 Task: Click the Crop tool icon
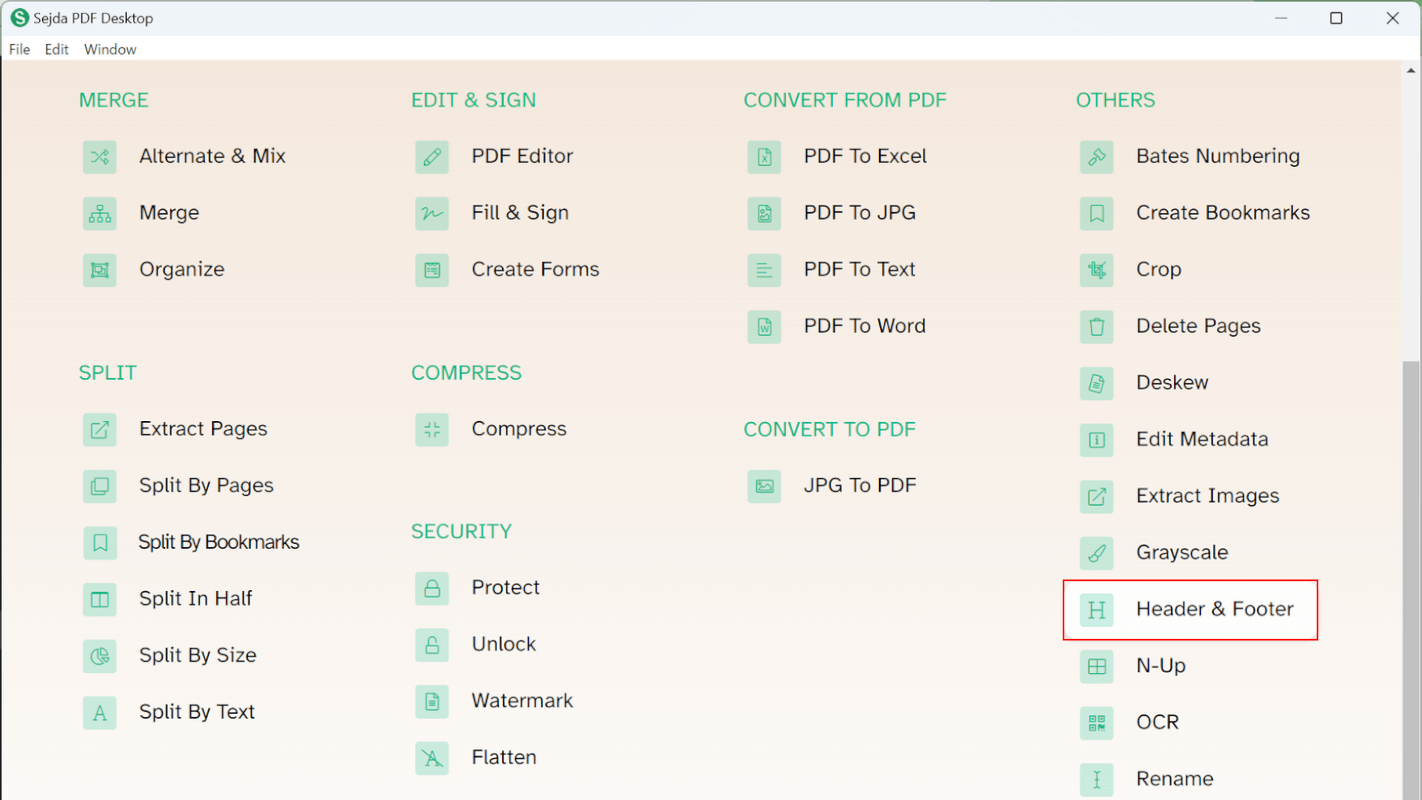pos(1097,270)
